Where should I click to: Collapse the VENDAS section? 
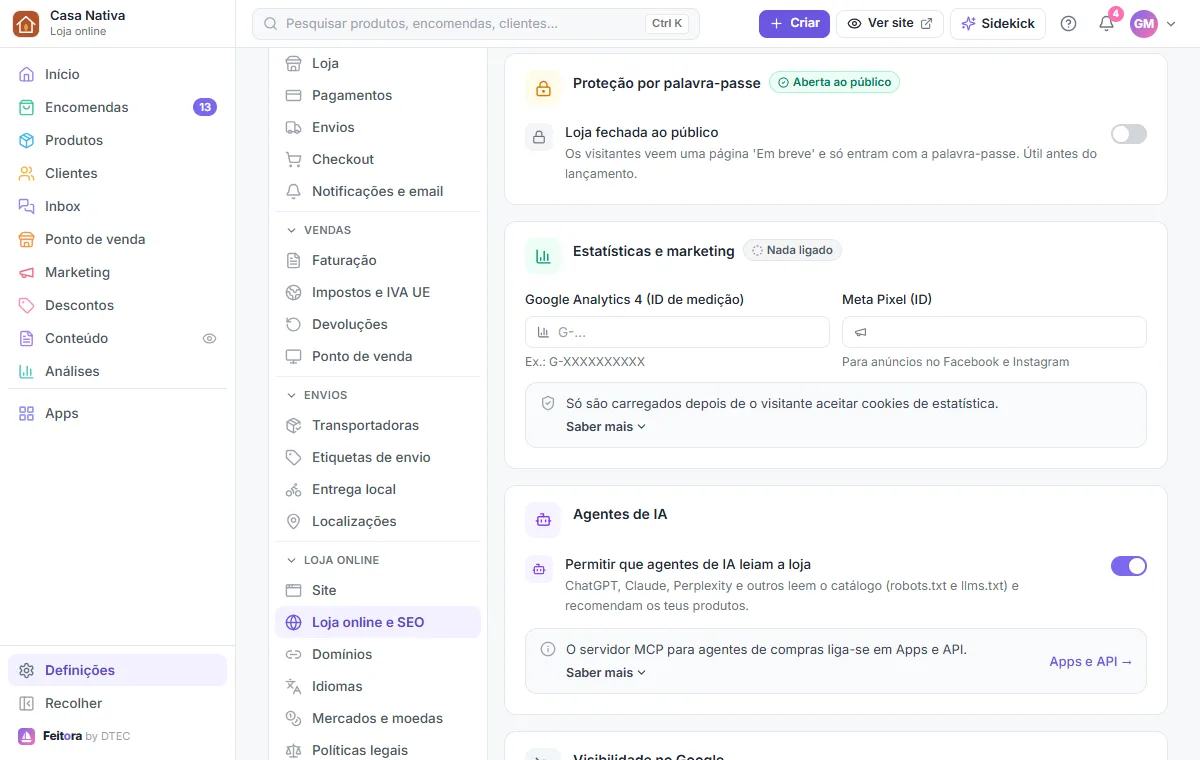pyautogui.click(x=320, y=230)
